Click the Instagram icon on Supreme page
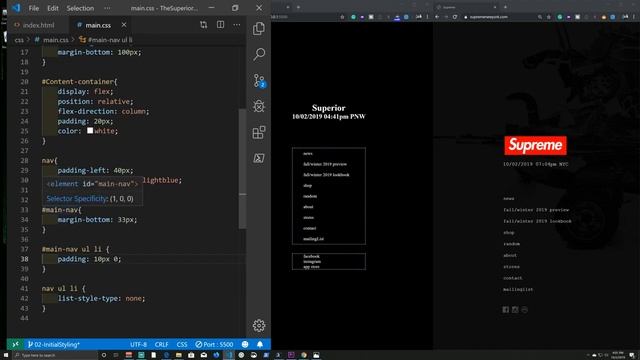The width and height of the screenshot is (640, 360). pos(515,309)
